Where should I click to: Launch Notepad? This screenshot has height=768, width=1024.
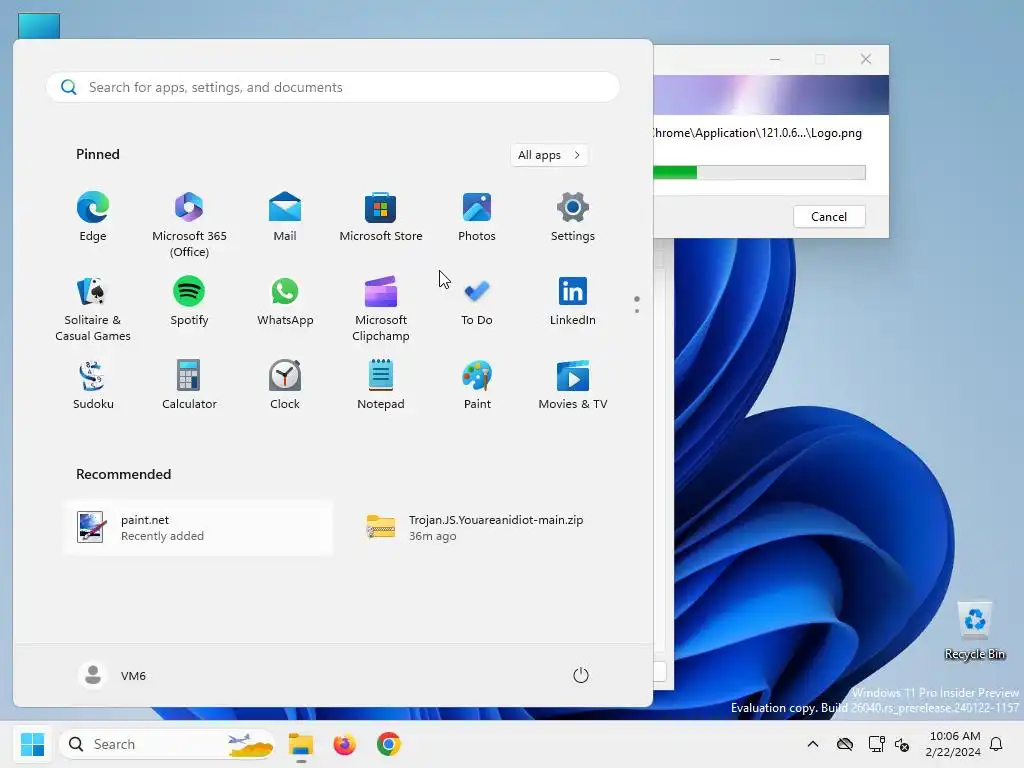point(381,385)
